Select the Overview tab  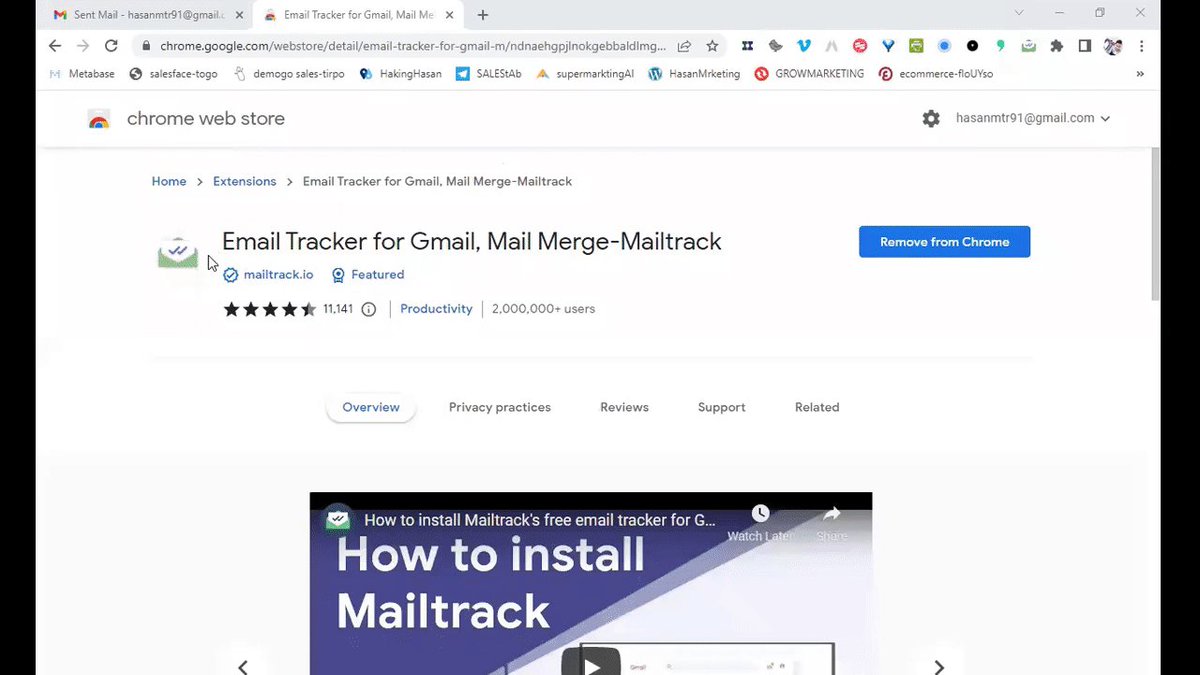pyautogui.click(x=371, y=407)
